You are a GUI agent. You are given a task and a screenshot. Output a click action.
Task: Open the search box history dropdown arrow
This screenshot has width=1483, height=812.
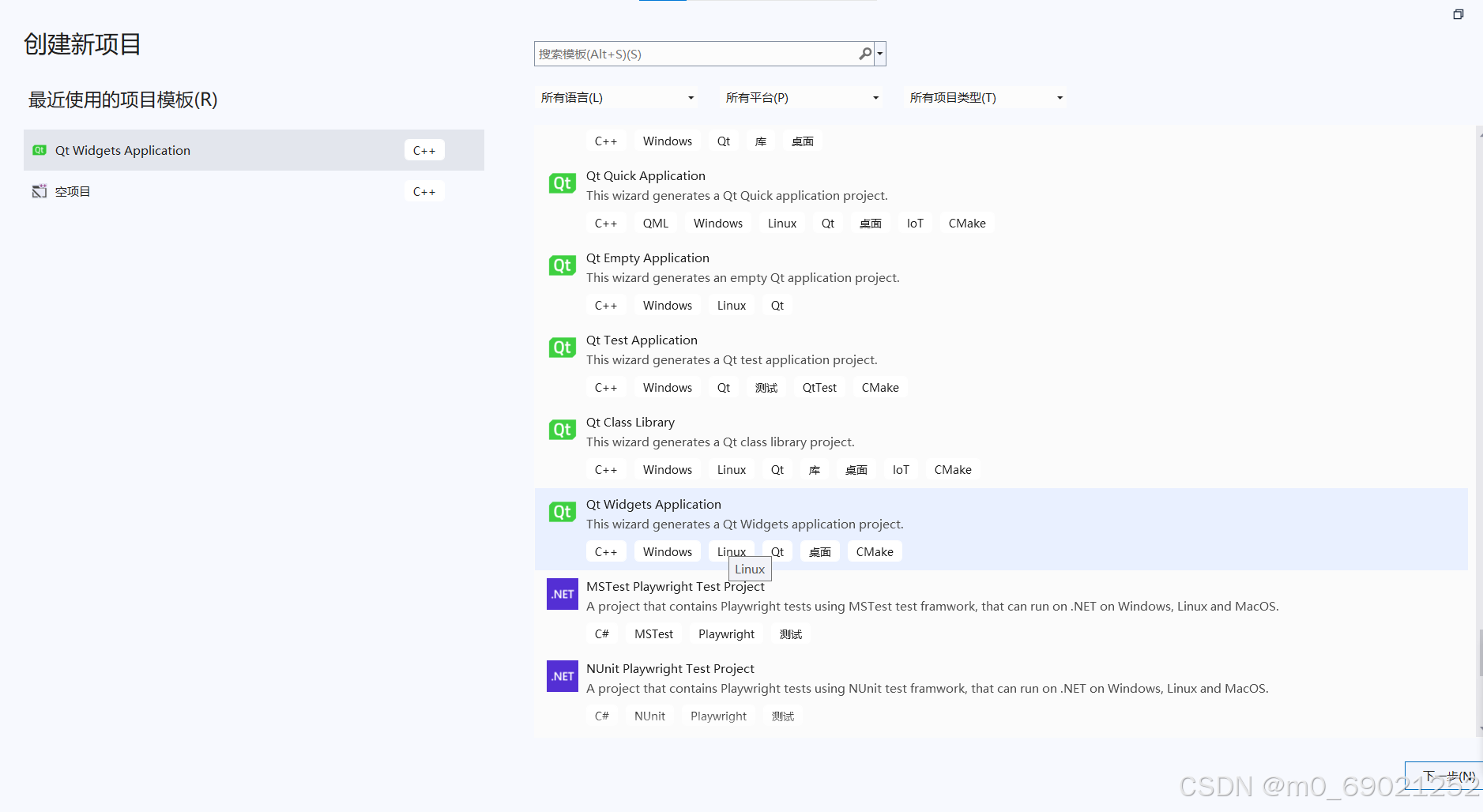(880, 54)
